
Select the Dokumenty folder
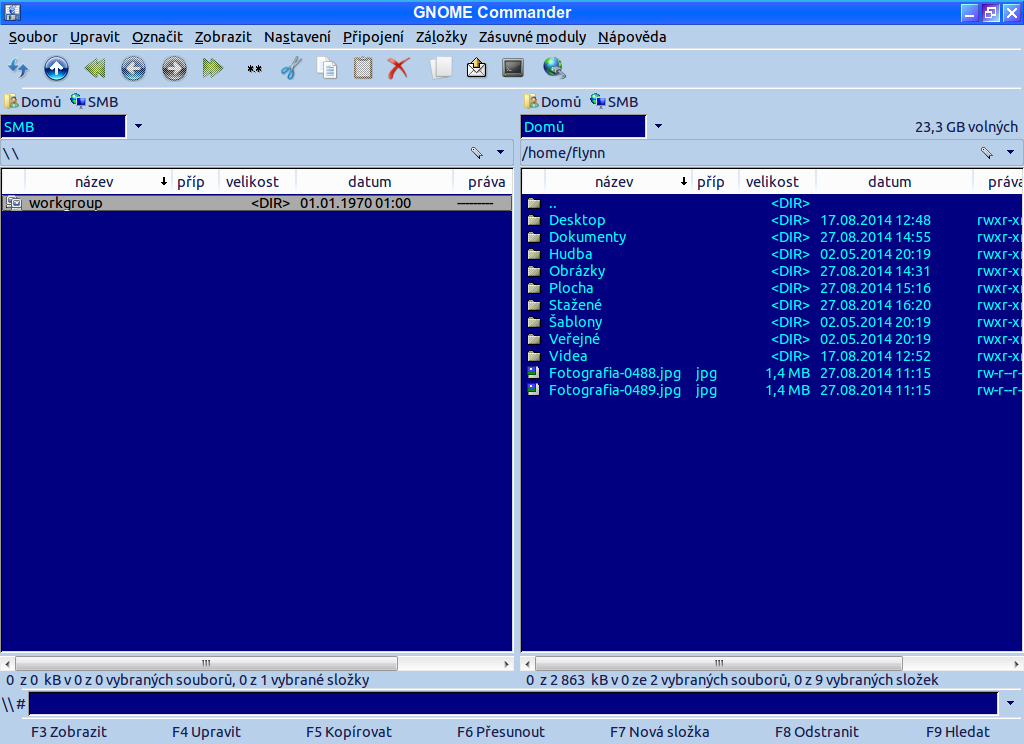773,237
